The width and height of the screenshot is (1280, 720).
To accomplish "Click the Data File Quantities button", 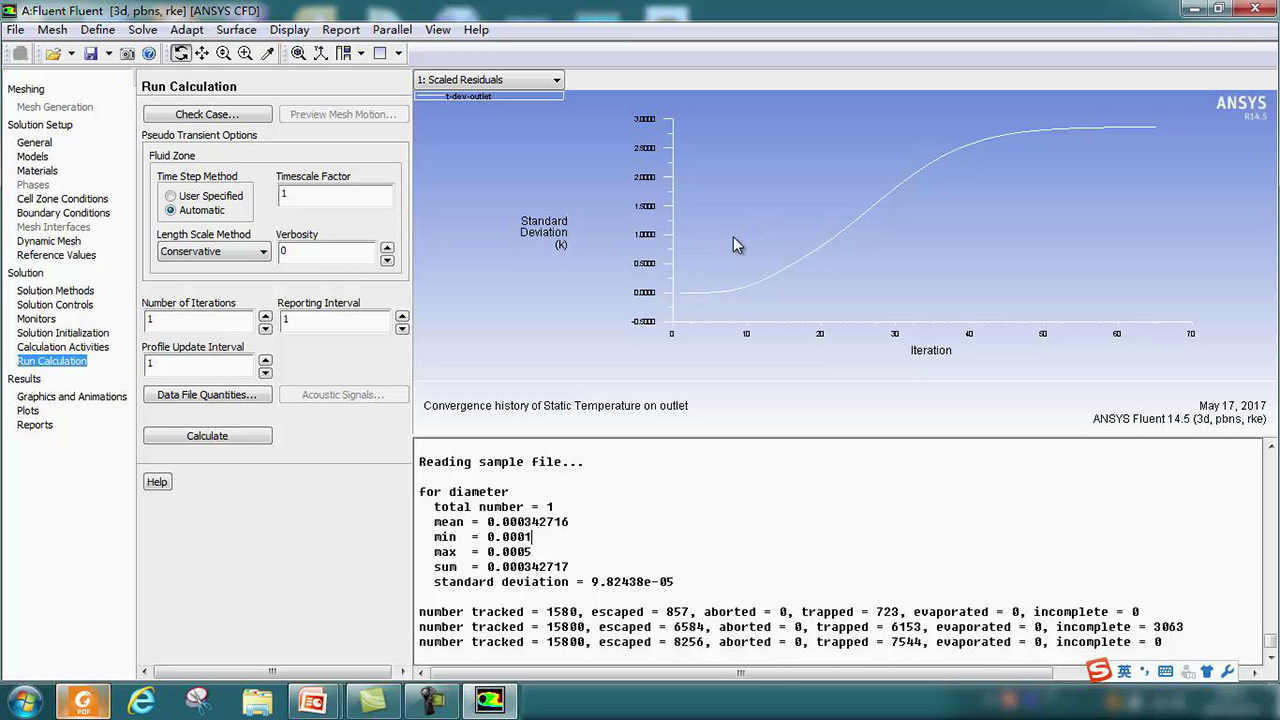I will 208,395.
